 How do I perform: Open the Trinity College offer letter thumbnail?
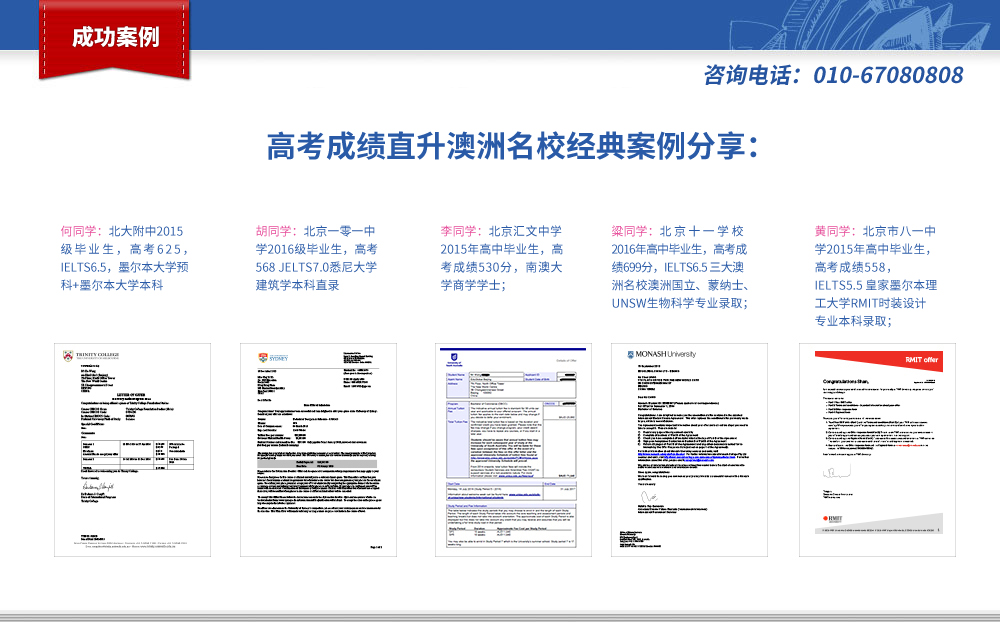coord(132,450)
